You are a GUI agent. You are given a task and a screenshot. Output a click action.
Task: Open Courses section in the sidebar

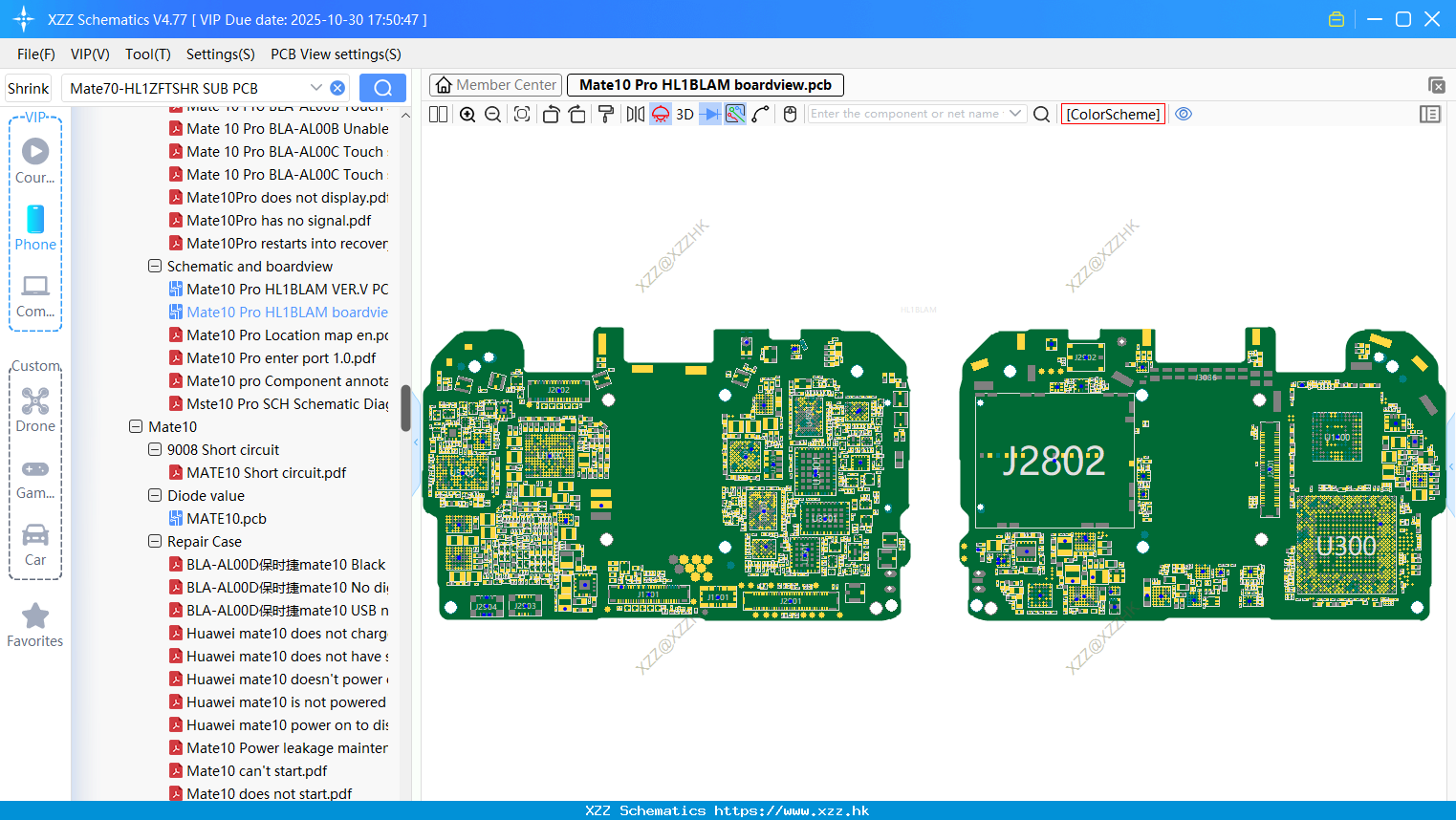coord(35,161)
